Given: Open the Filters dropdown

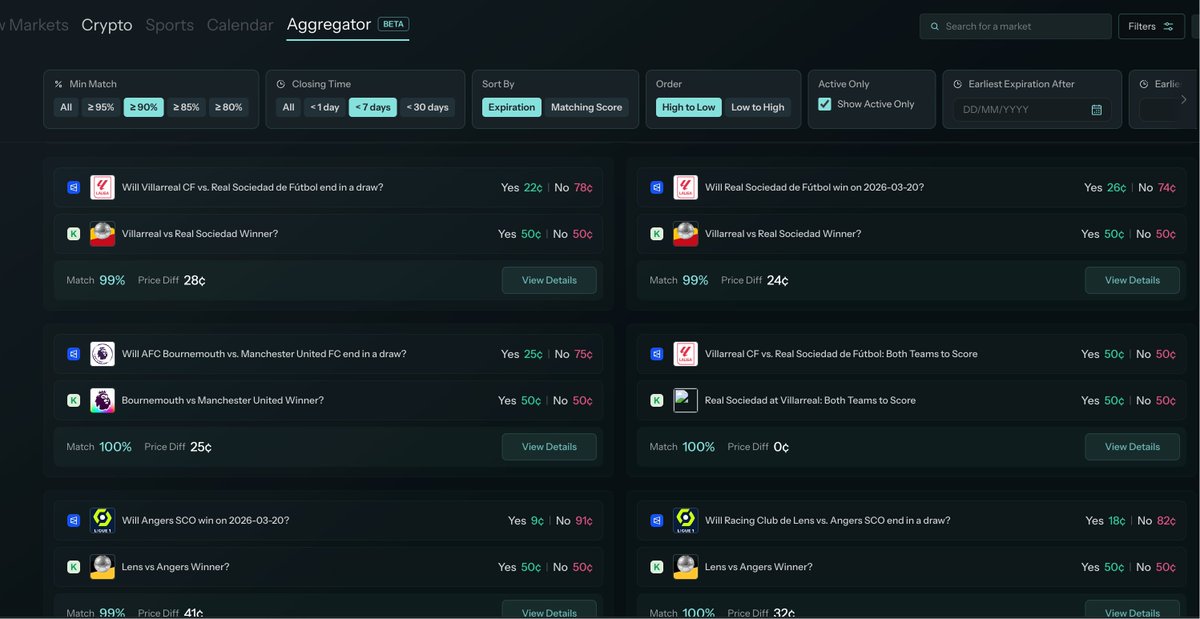Looking at the screenshot, I should pos(1150,27).
